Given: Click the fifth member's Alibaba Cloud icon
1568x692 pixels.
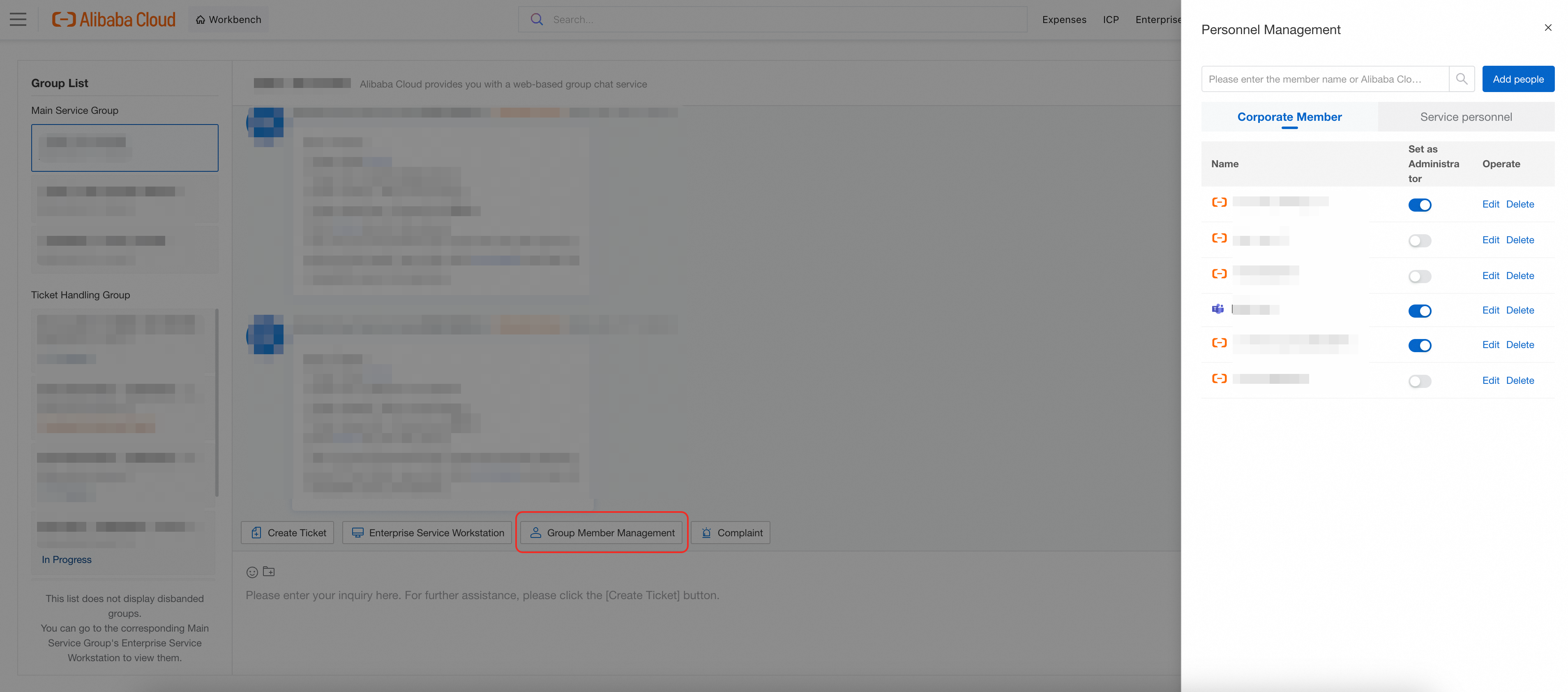Looking at the screenshot, I should coord(1219,343).
